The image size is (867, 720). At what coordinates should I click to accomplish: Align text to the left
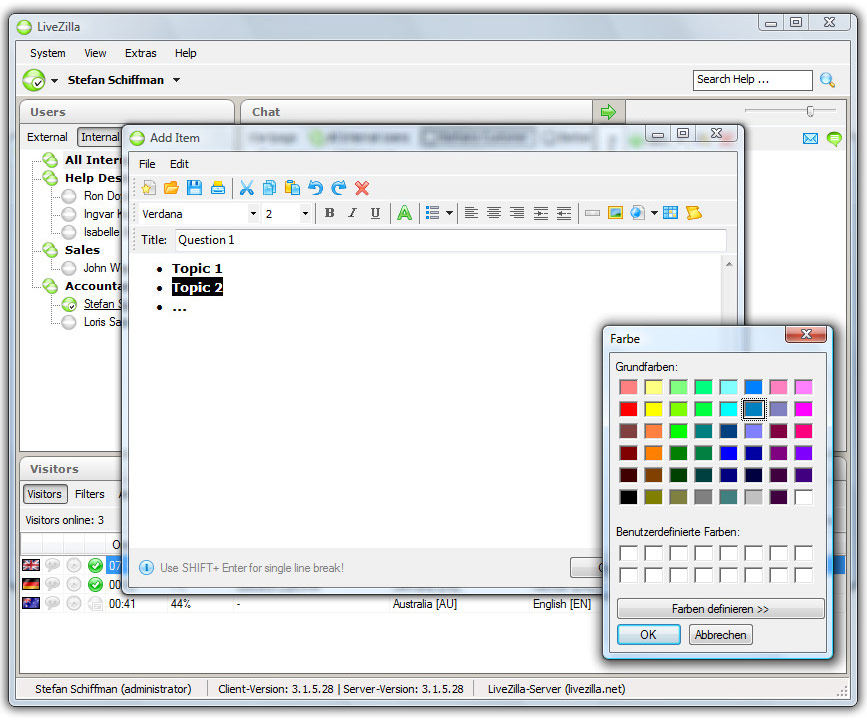click(x=471, y=213)
